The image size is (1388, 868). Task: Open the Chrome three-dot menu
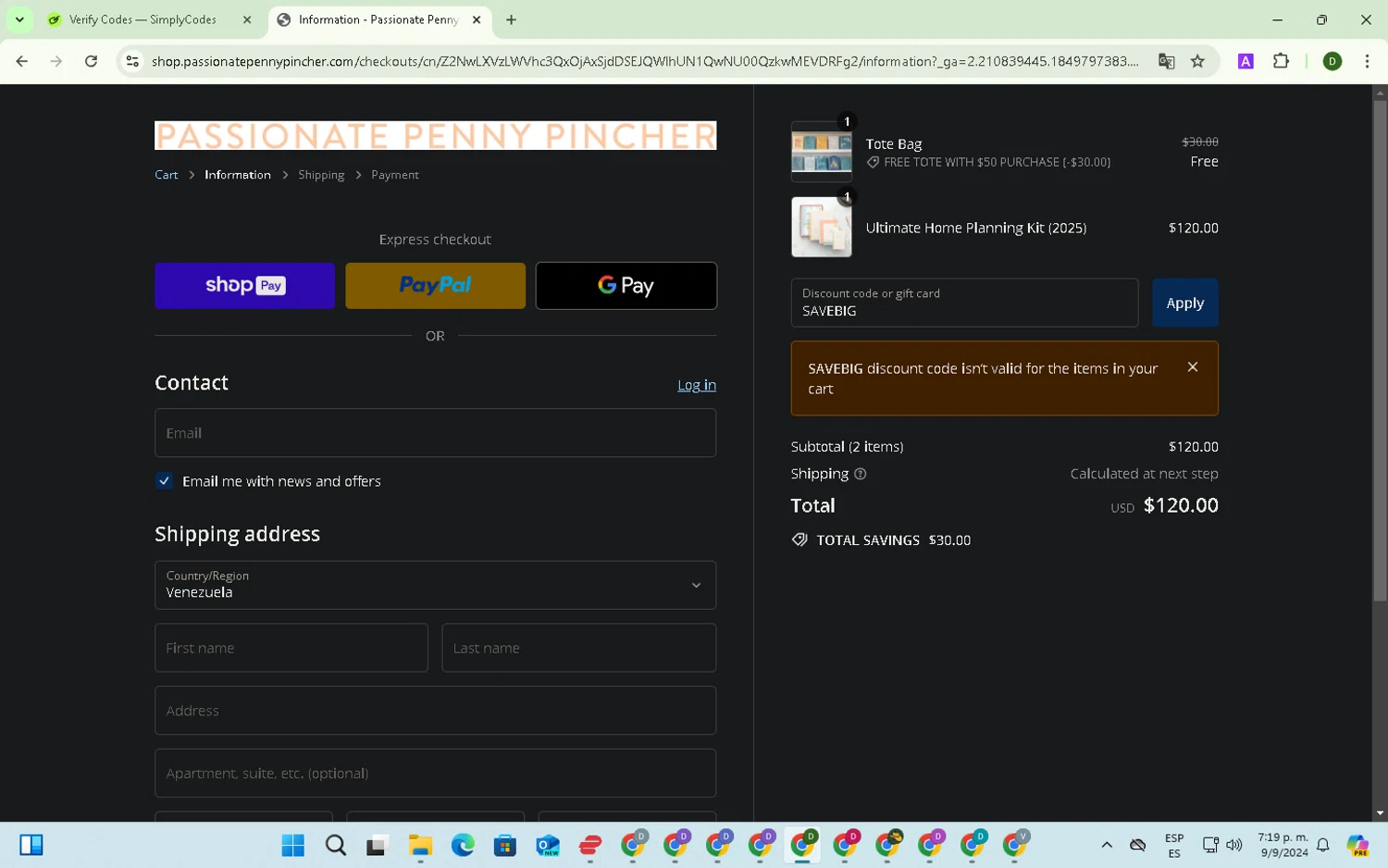[x=1367, y=61]
